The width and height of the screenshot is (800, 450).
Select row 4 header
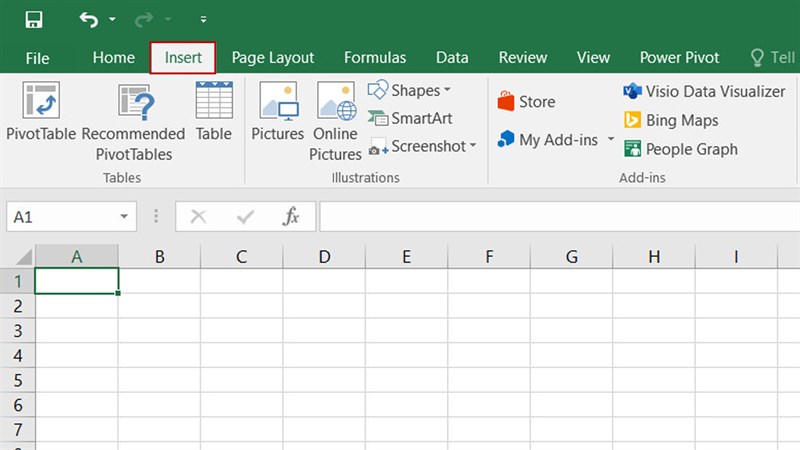(18, 355)
